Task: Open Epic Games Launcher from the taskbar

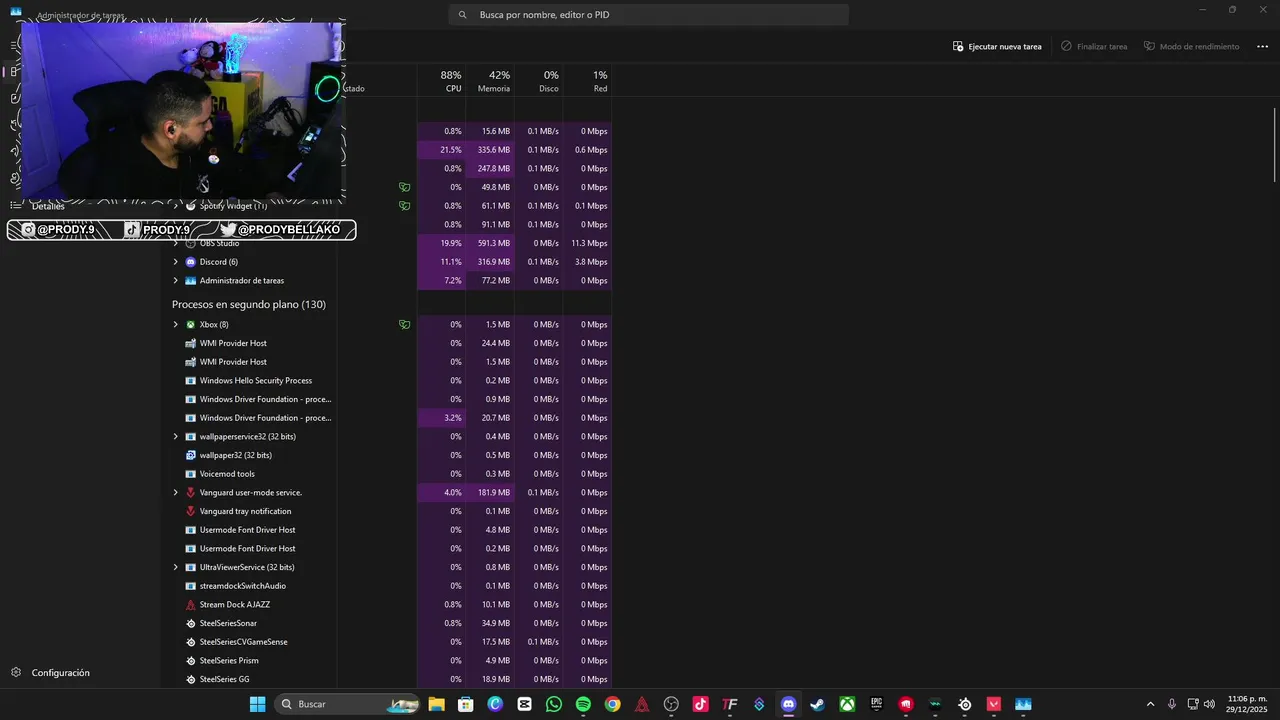Action: [876, 704]
